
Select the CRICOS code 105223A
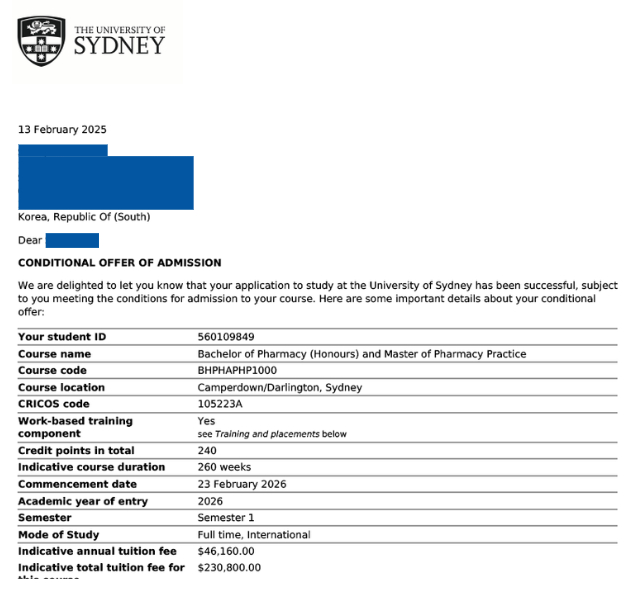[x=220, y=404]
